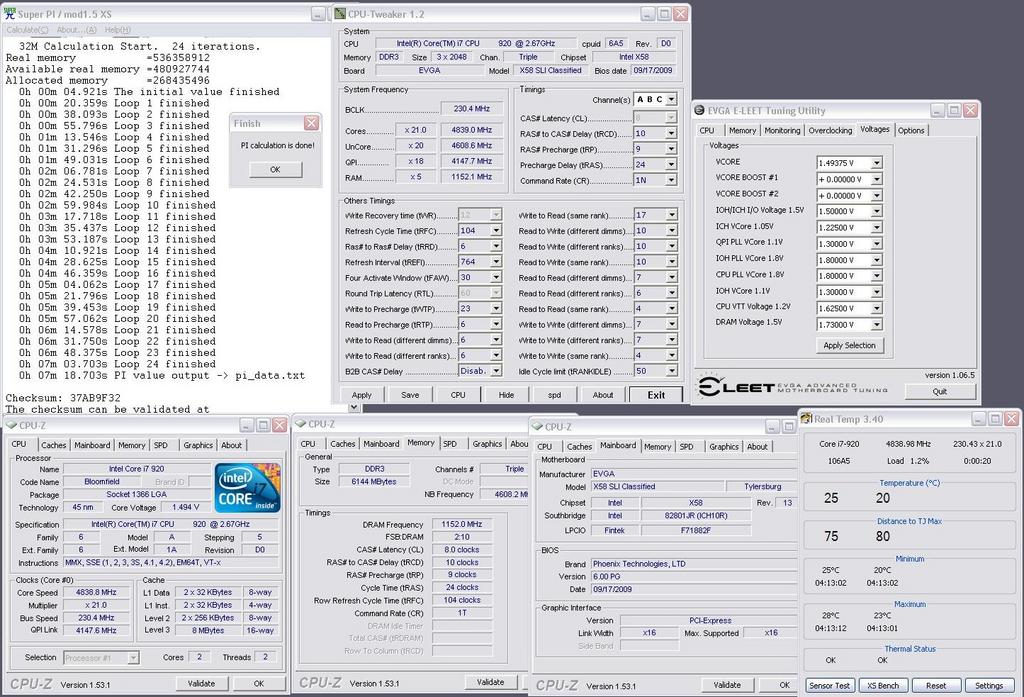Image resolution: width=1024 pixels, height=697 pixels.
Task: Open the Write to Precharge (tWTP) dropdown
Action: [496, 309]
